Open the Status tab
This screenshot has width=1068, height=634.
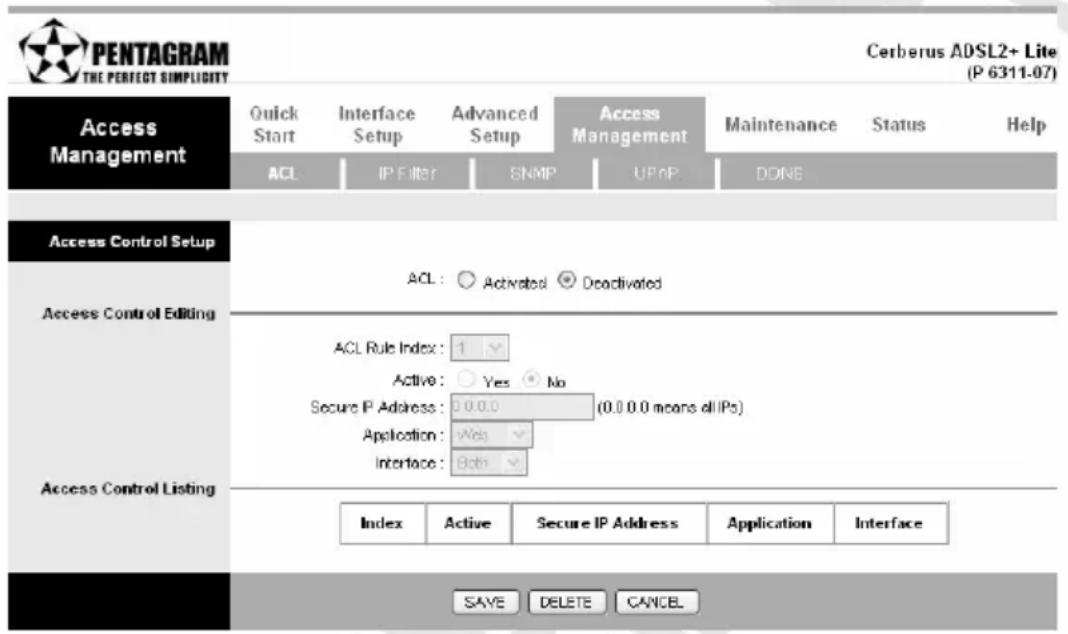[x=898, y=125]
